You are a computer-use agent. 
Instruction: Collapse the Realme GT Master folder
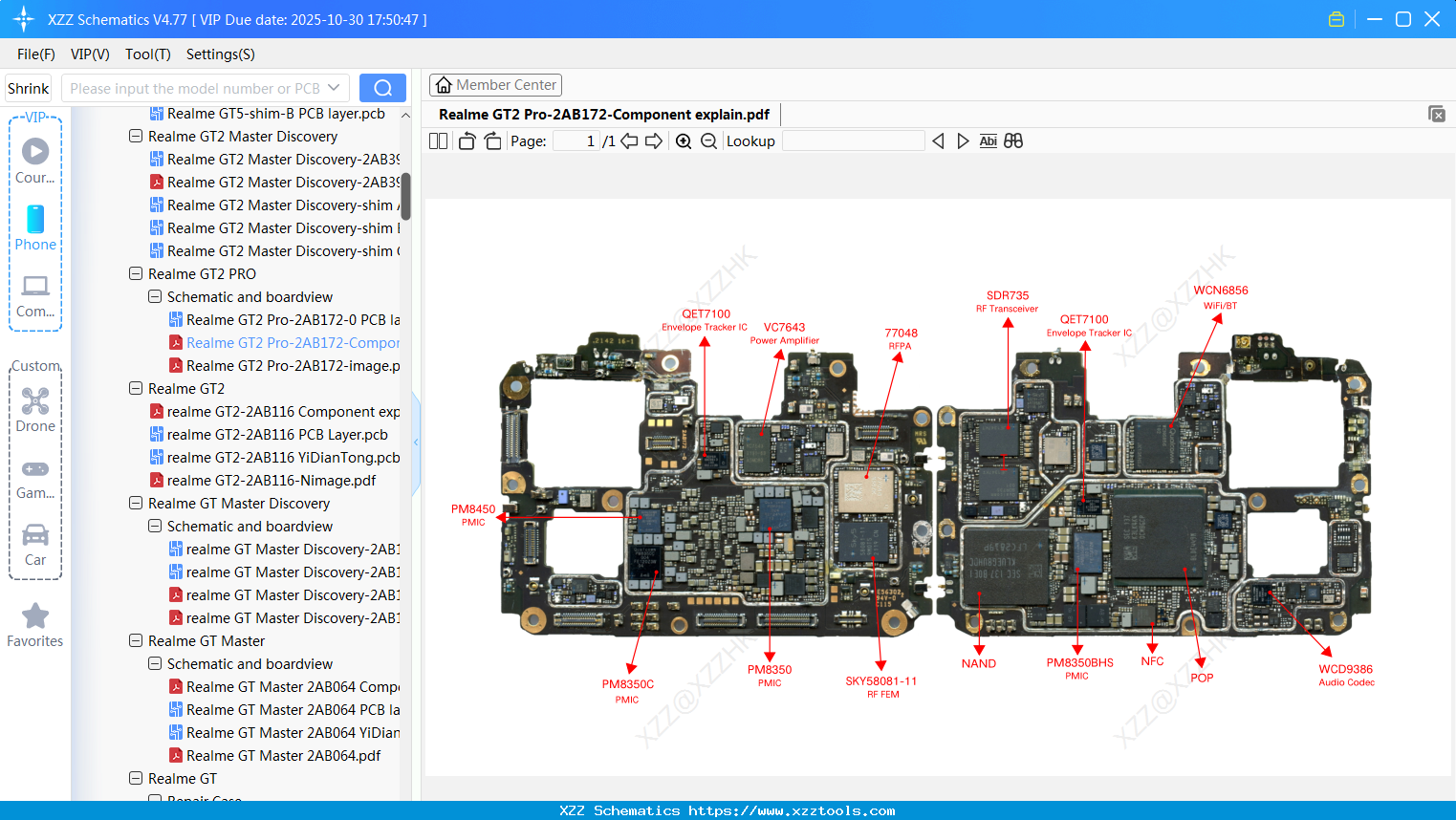(136, 641)
